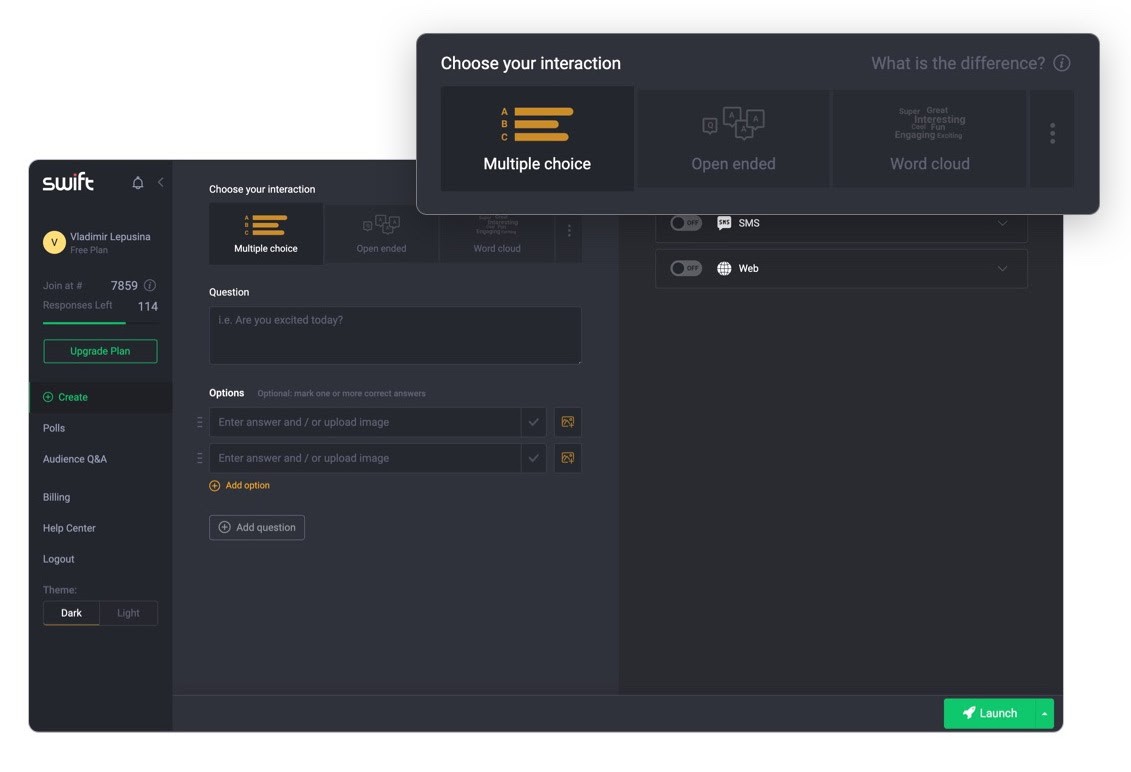Mark the first option as correct answer
Image resolution: width=1131 pixels, height=772 pixels.
tap(533, 422)
